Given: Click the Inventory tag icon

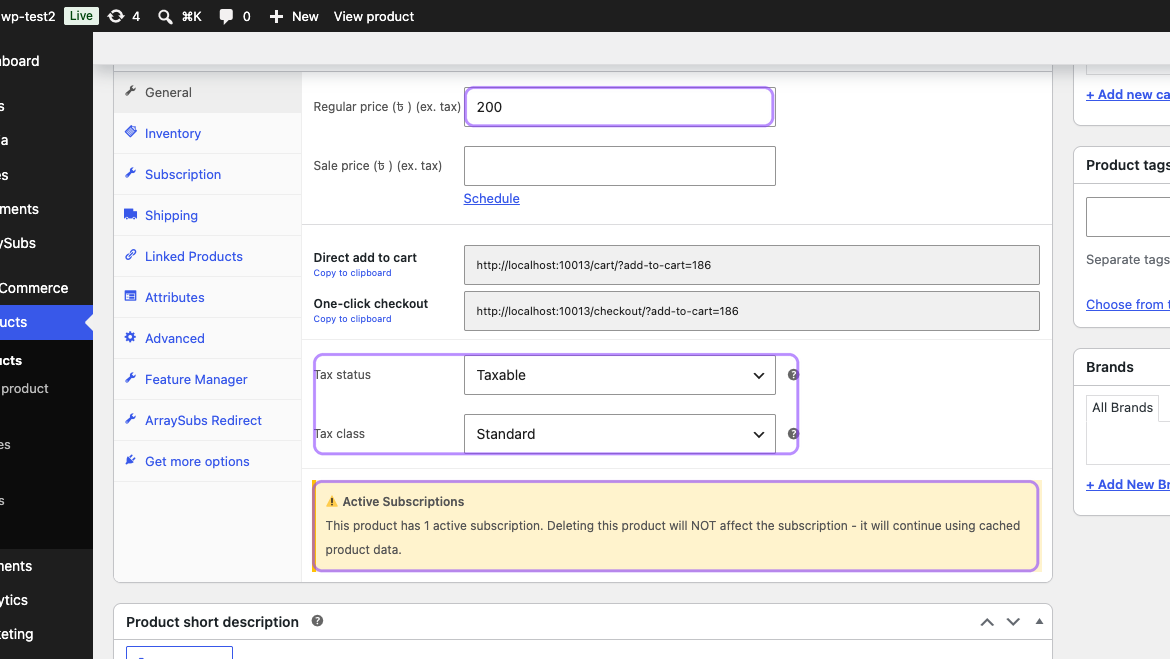Looking at the screenshot, I should 131,132.
